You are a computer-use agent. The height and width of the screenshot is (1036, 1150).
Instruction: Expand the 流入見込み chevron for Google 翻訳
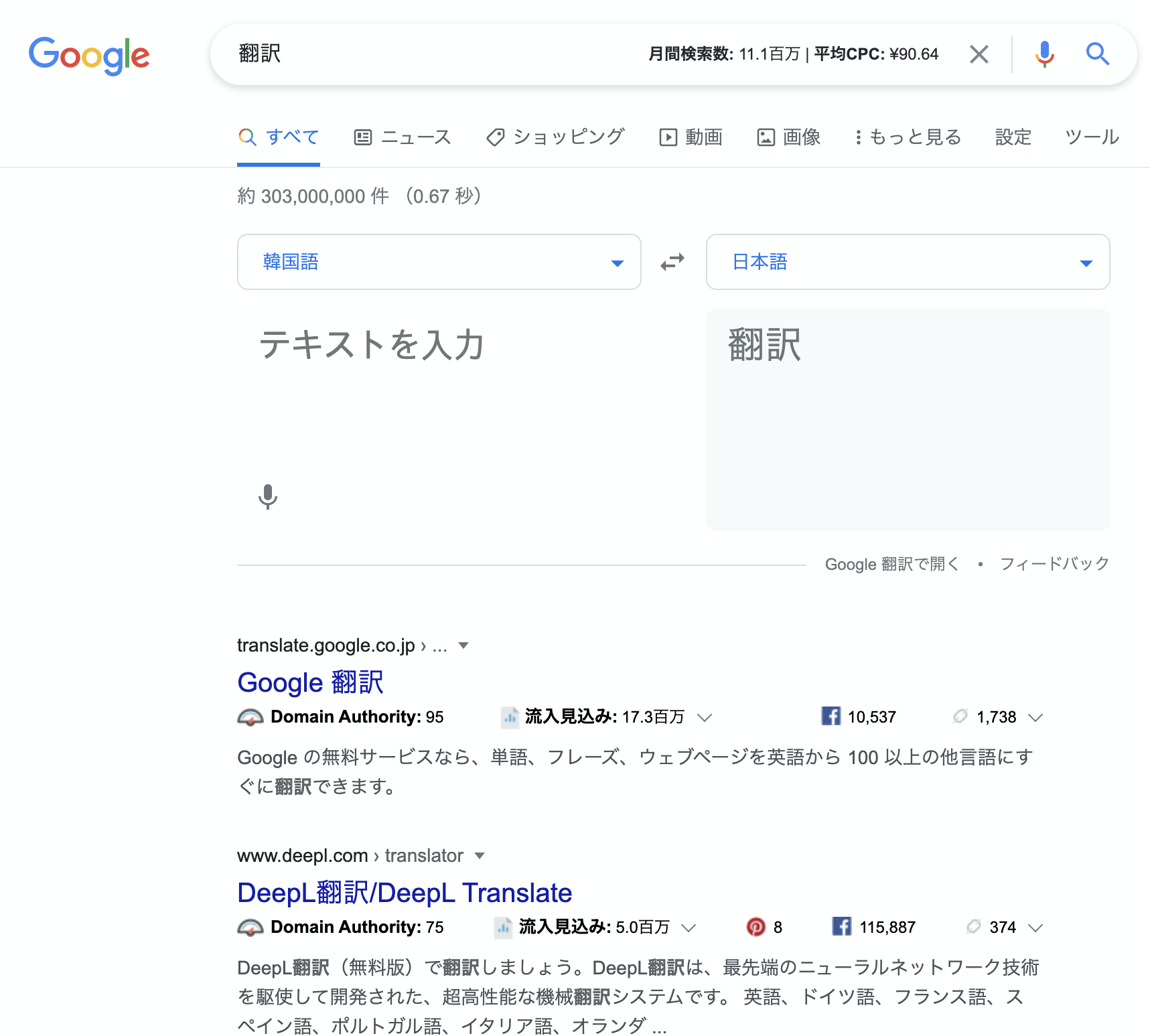point(704,717)
